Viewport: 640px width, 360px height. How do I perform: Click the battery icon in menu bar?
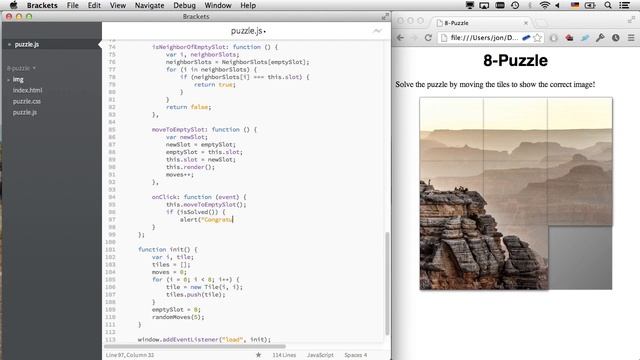point(590,5)
